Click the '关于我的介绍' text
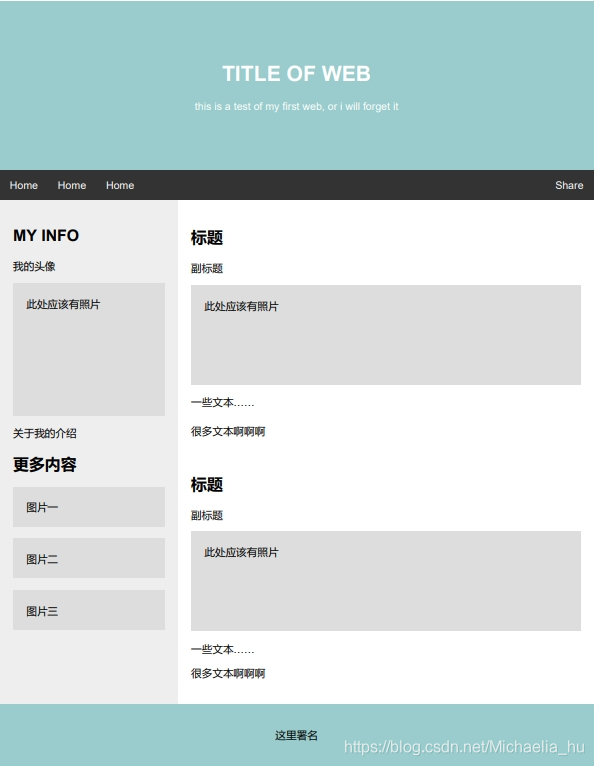Image resolution: width=594 pixels, height=766 pixels. pos(44,433)
